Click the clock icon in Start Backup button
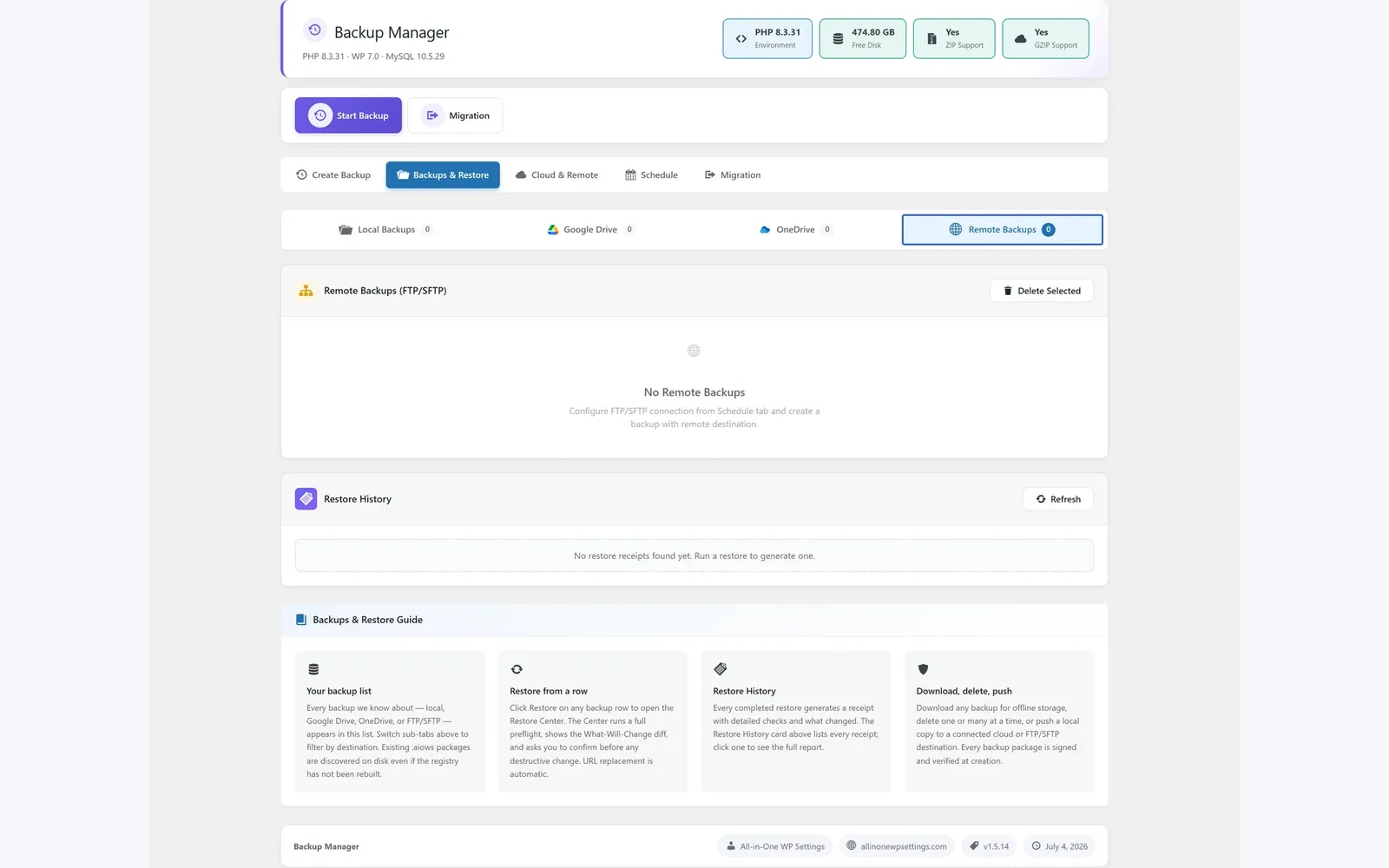1389x868 pixels. pyautogui.click(x=320, y=115)
